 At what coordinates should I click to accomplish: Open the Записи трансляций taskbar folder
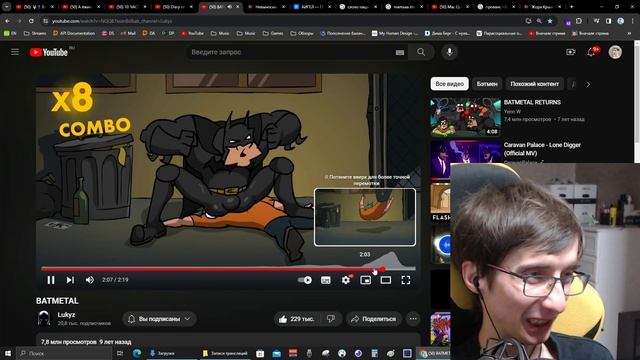click(225, 353)
